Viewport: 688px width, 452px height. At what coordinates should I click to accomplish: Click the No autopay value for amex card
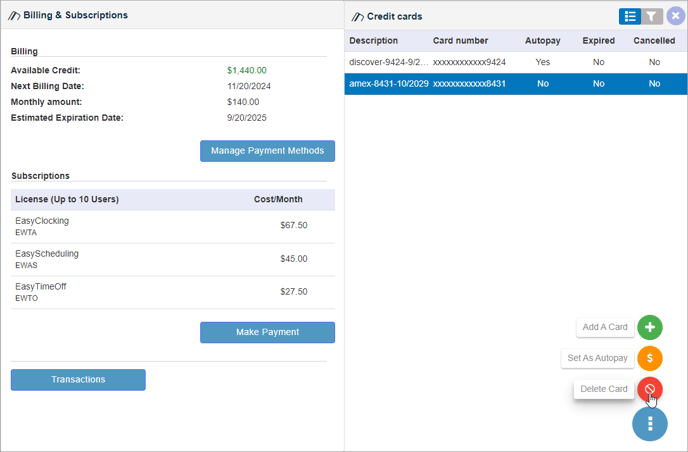543,84
